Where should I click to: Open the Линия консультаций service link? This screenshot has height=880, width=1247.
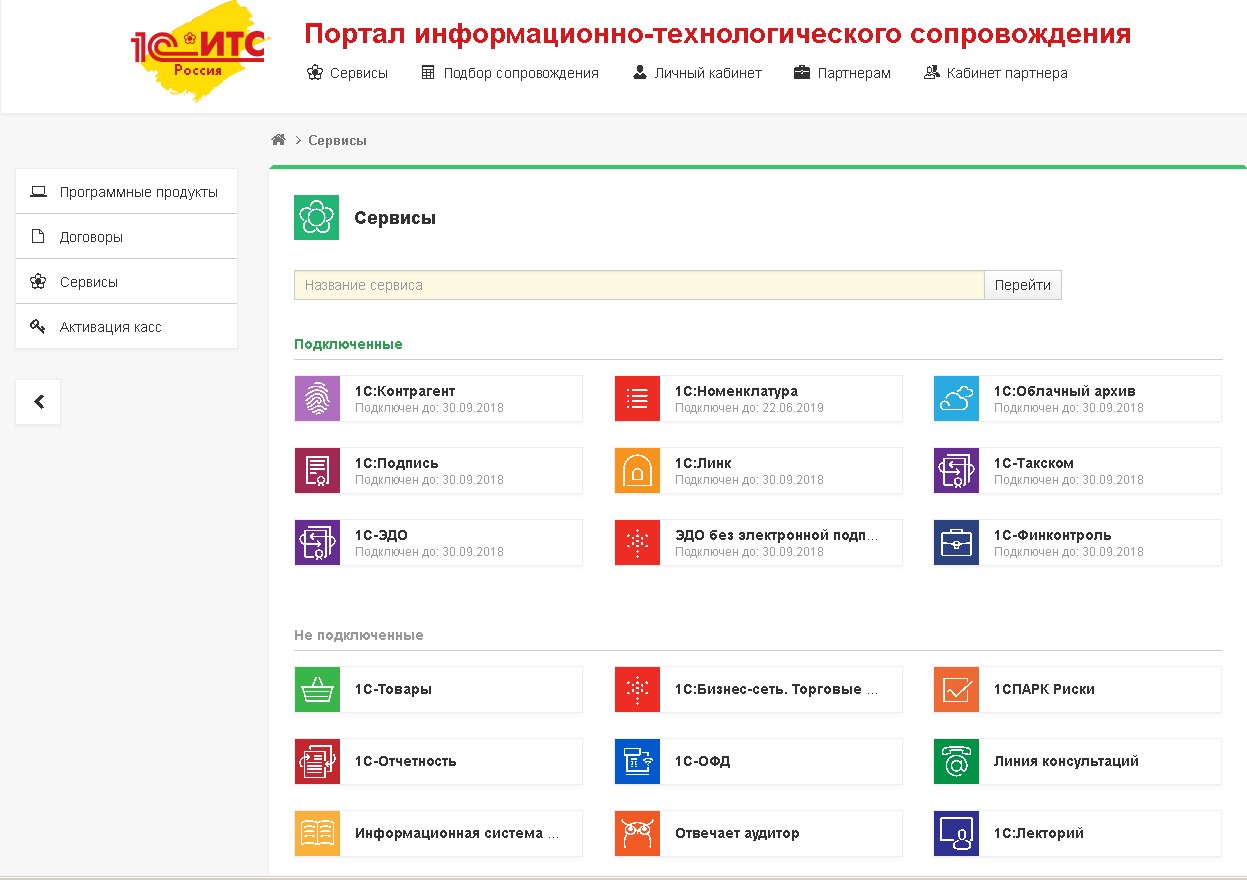[x=1065, y=761]
